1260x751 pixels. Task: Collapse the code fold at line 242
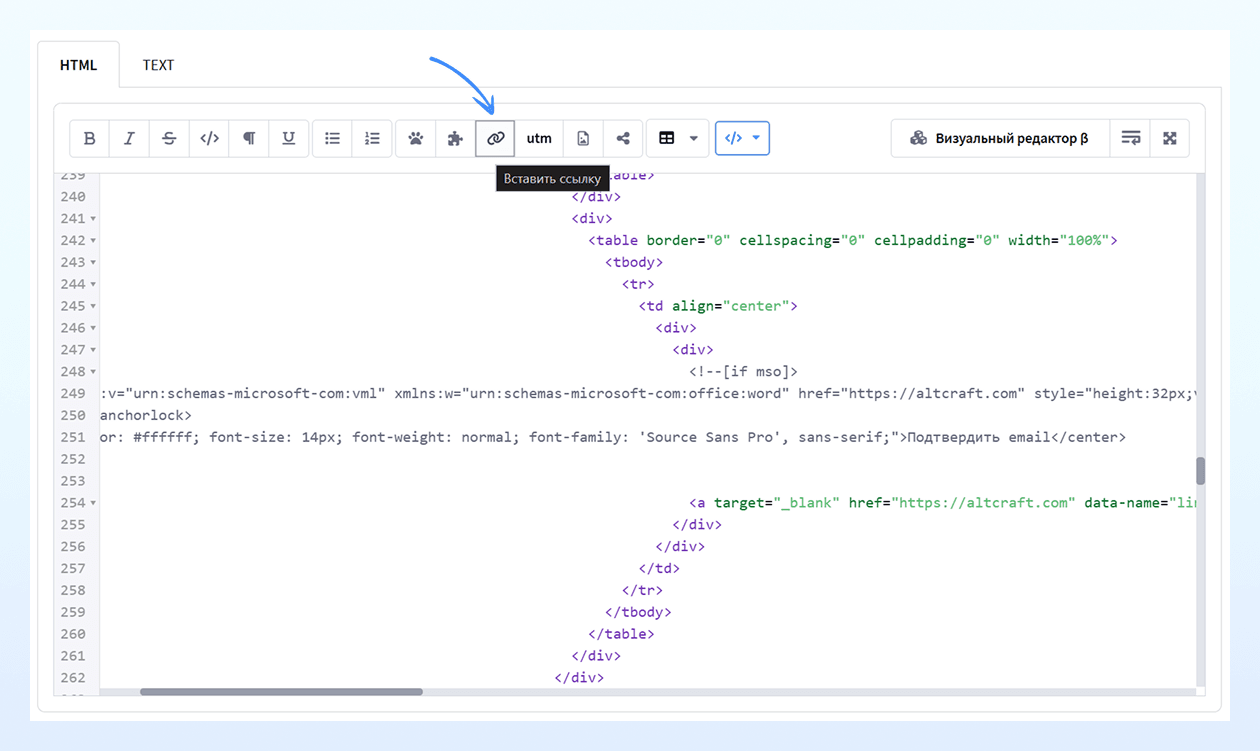[x=93, y=241]
